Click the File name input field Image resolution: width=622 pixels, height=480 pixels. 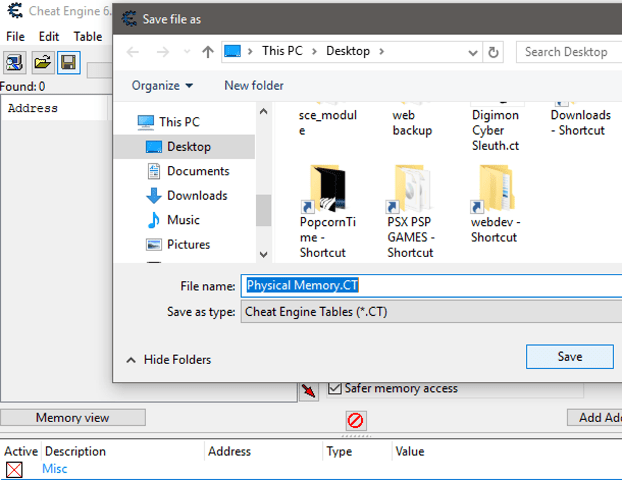[x=431, y=286]
